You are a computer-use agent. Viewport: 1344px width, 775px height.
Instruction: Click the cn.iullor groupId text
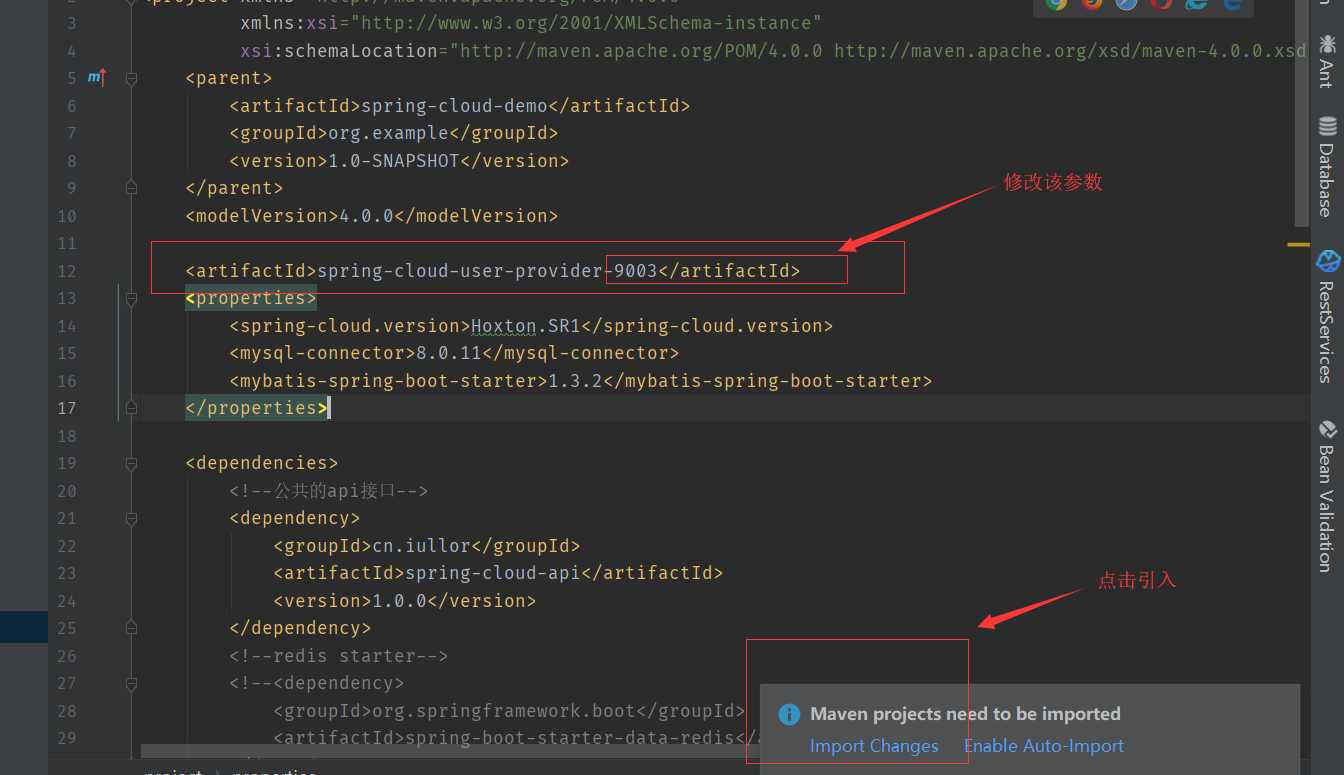coord(421,546)
